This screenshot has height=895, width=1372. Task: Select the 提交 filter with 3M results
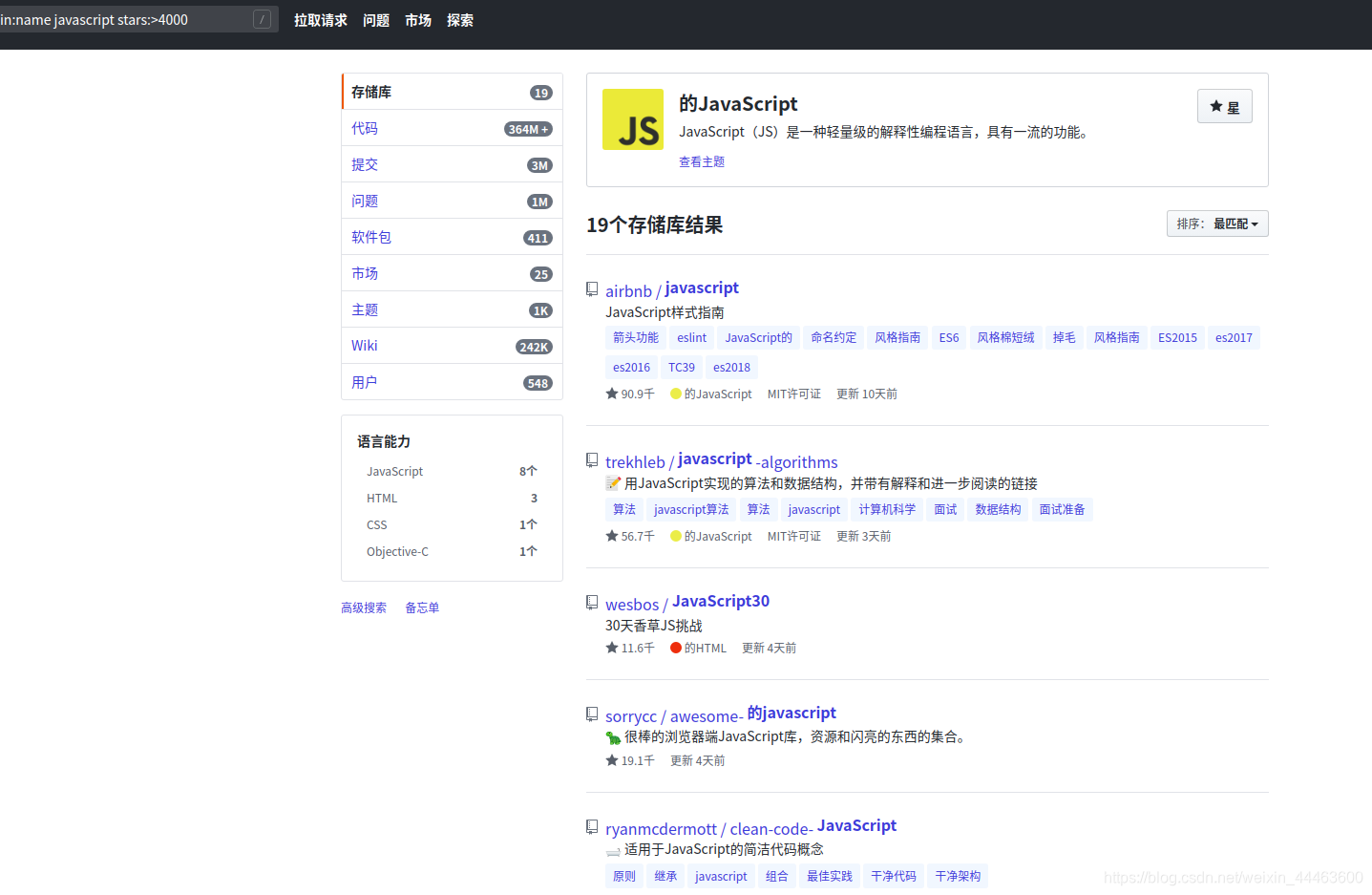pyautogui.click(x=452, y=164)
